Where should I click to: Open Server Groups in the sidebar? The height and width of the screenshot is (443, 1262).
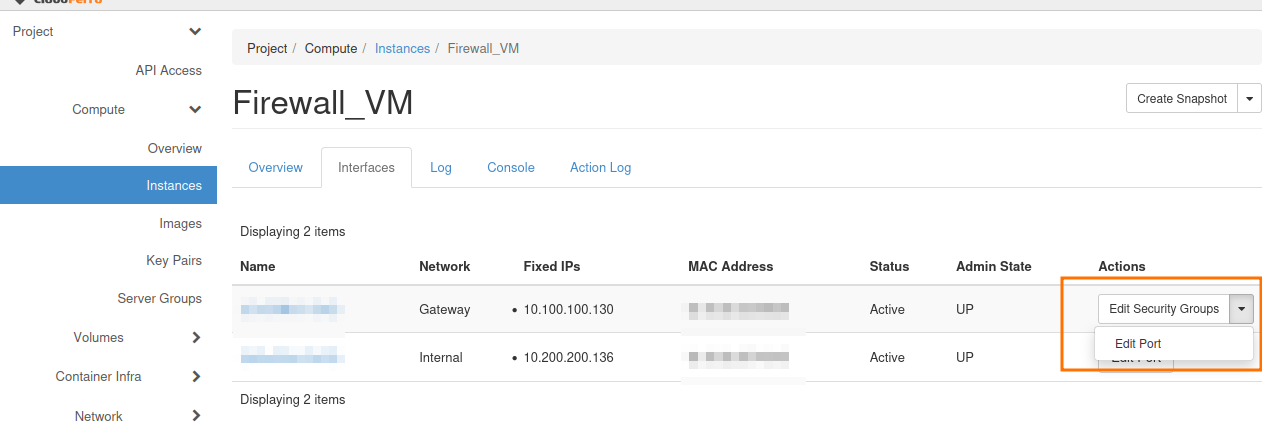[159, 299]
